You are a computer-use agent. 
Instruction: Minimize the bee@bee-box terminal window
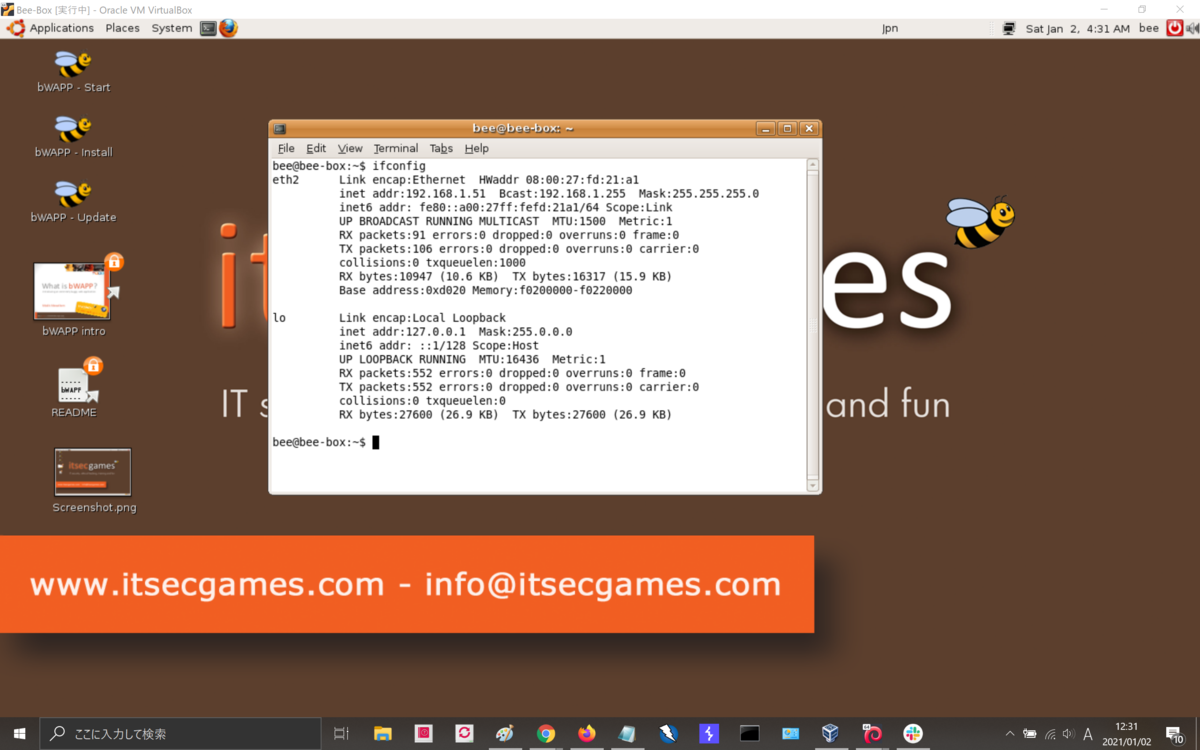pos(766,129)
